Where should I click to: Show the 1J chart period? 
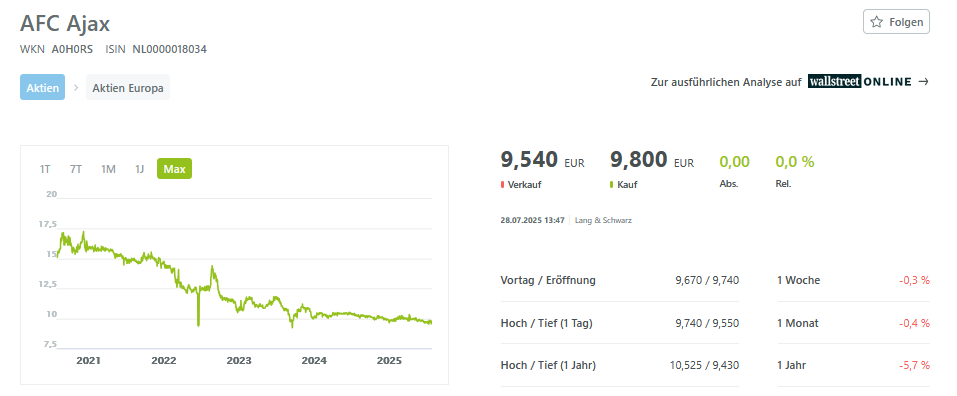click(139, 169)
